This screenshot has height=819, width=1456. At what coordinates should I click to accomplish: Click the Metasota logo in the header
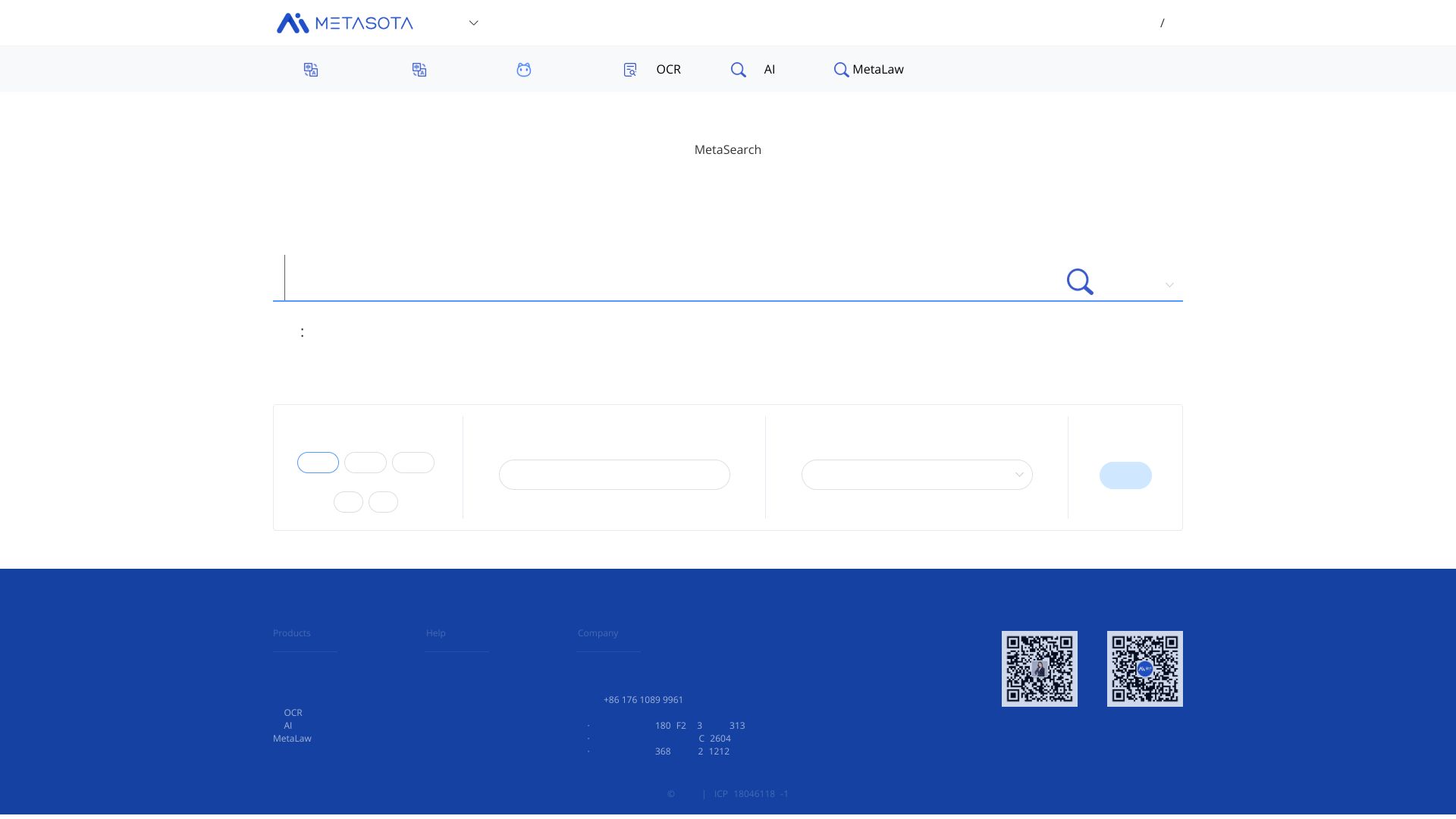(x=345, y=23)
